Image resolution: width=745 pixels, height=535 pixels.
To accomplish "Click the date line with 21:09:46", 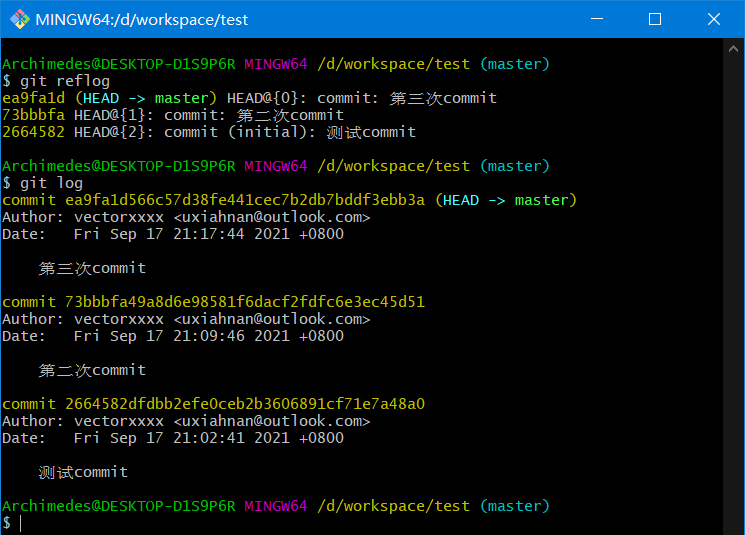I will pyautogui.click(x=173, y=336).
